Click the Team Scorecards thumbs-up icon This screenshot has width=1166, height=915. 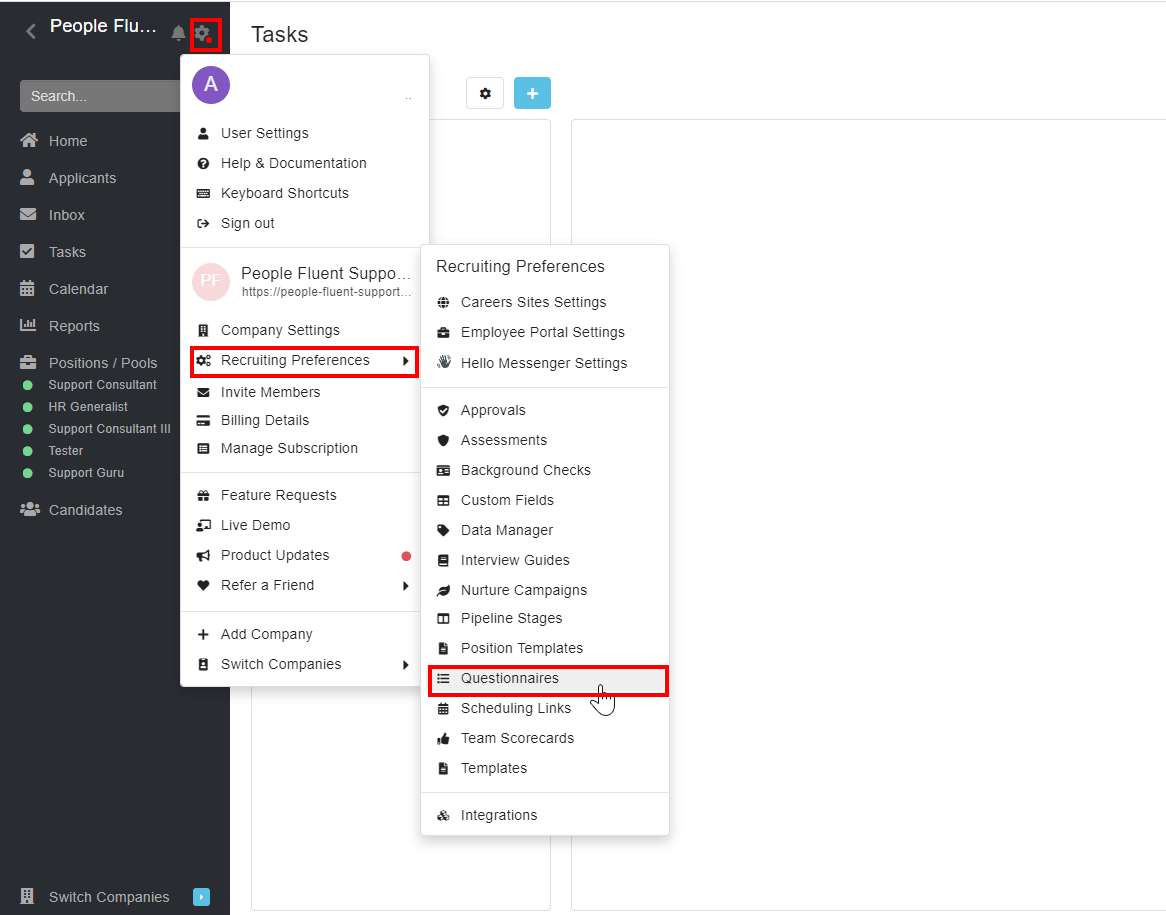(443, 738)
